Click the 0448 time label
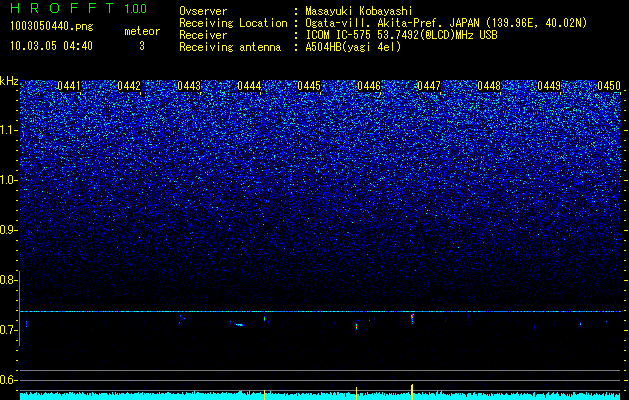 pos(489,86)
